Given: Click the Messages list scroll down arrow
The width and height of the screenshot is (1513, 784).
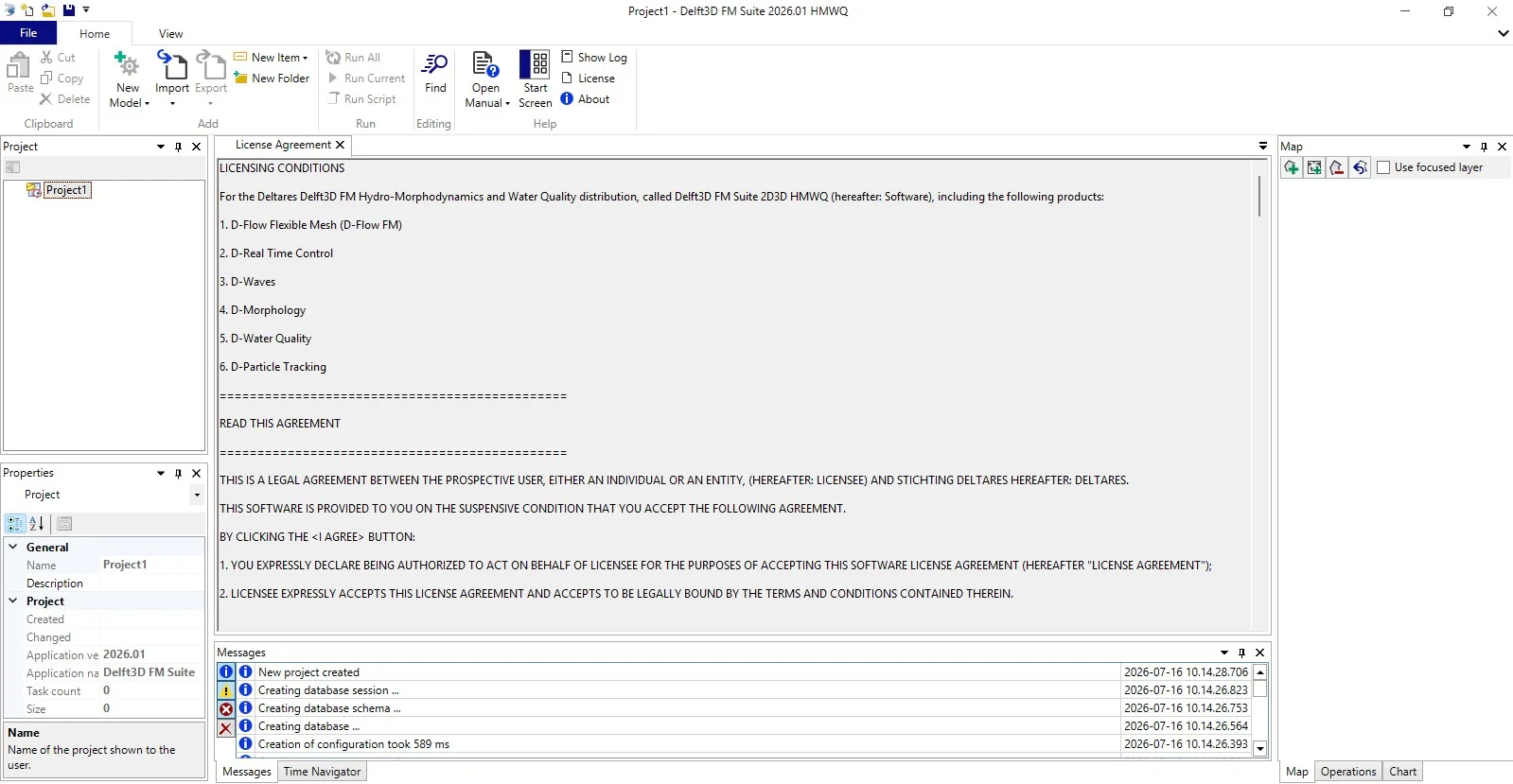Looking at the screenshot, I should 1260,748.
